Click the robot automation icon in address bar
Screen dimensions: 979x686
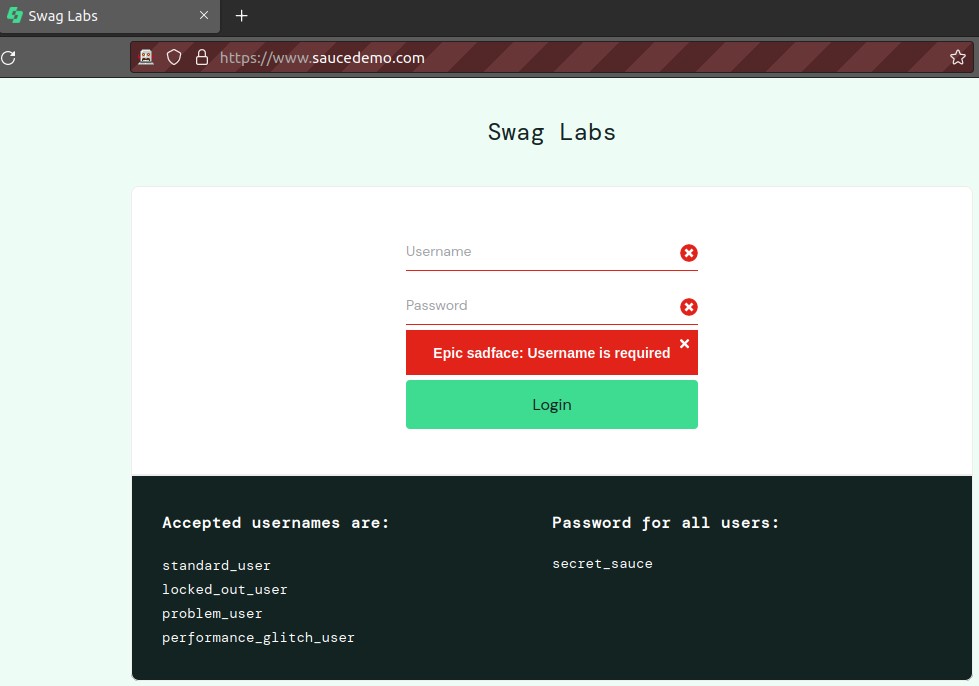[147, 58]
